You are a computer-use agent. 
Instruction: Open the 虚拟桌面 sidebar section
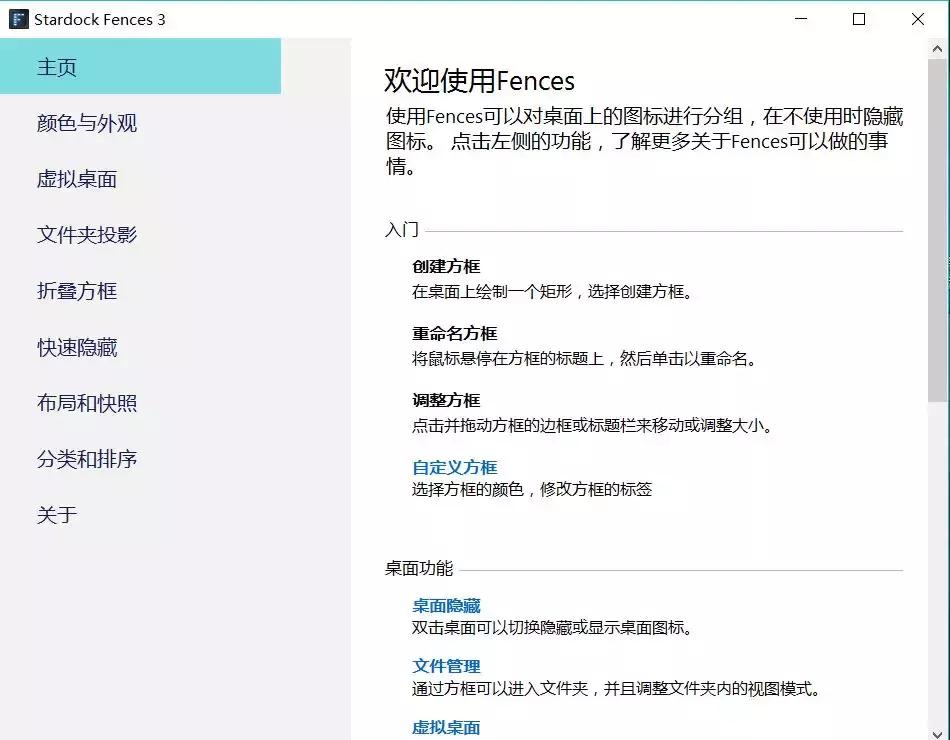click(76, 179)
